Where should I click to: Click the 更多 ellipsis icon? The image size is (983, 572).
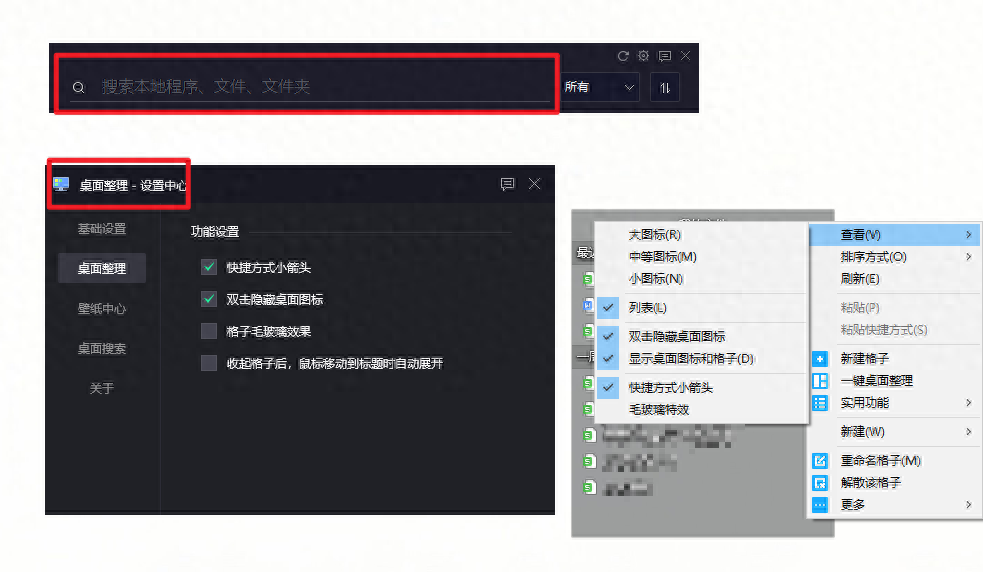tap(820, 505)
